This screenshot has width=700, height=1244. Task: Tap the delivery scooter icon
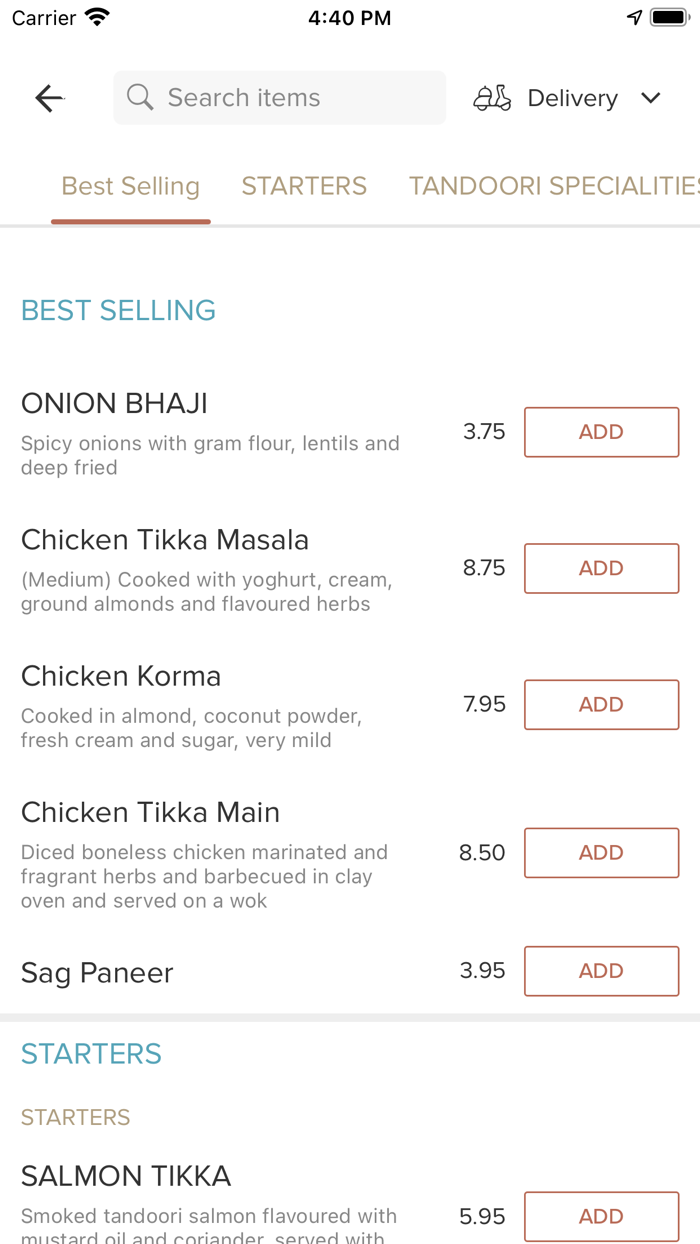point(492,98)
